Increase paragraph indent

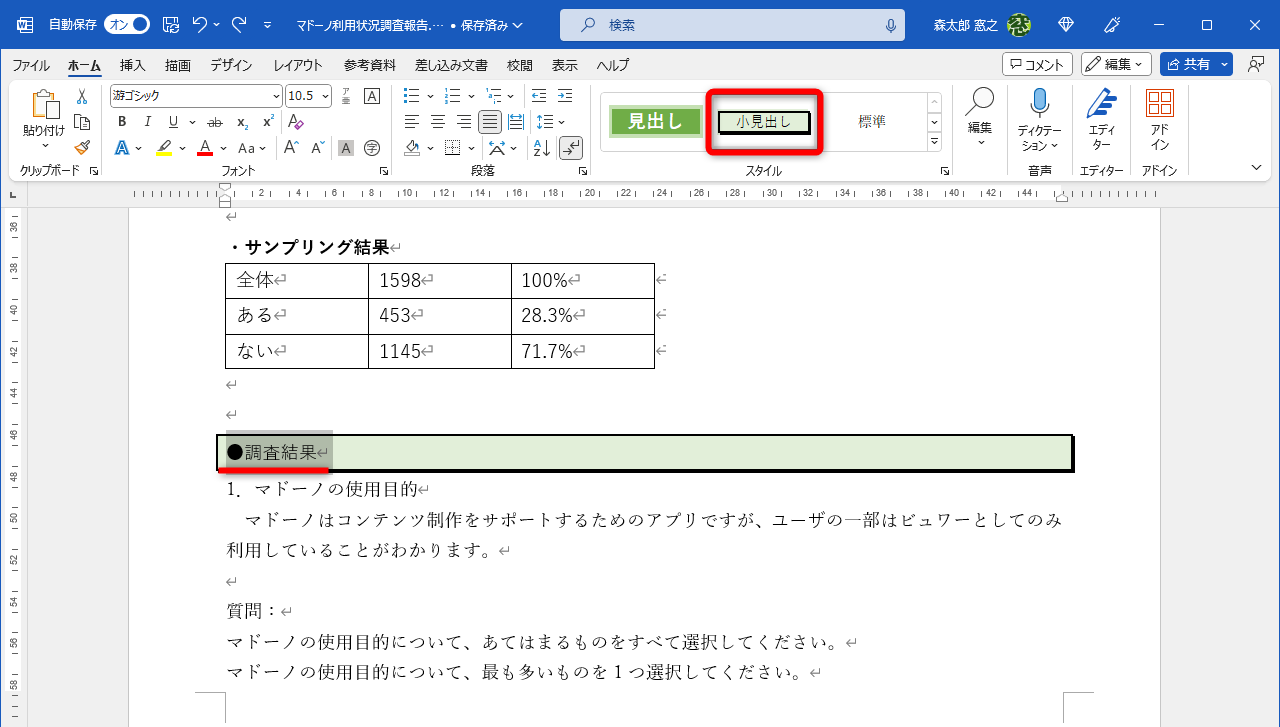(565, 96)
